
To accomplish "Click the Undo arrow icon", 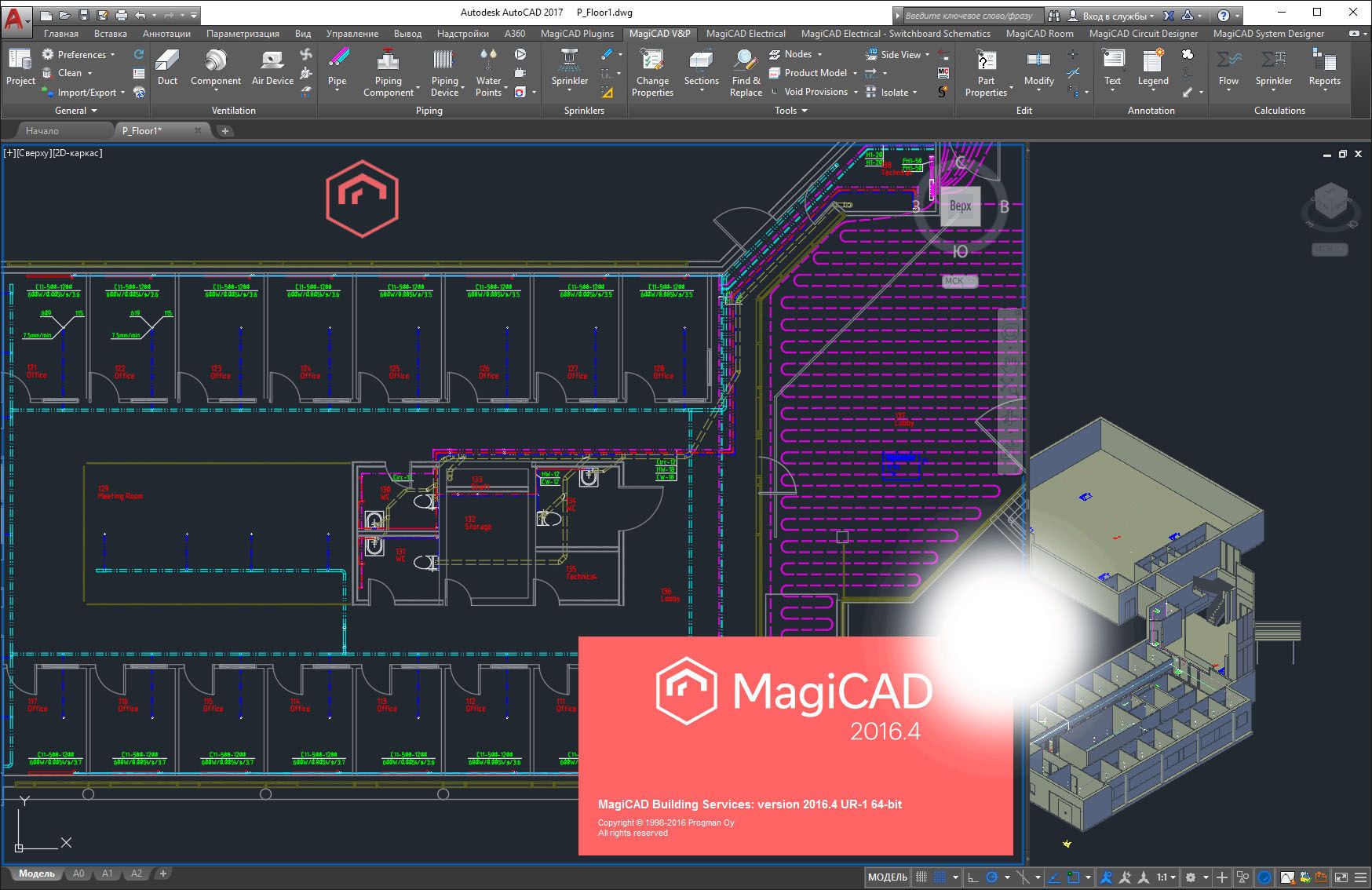I will point(140,15).
